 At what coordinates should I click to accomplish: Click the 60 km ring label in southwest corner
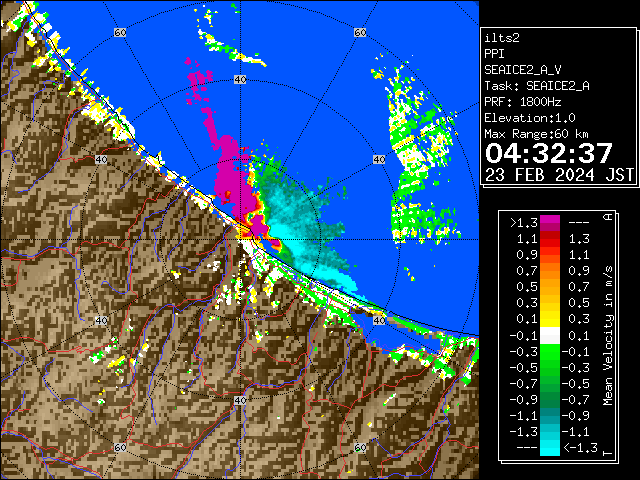tap(120, 447)
